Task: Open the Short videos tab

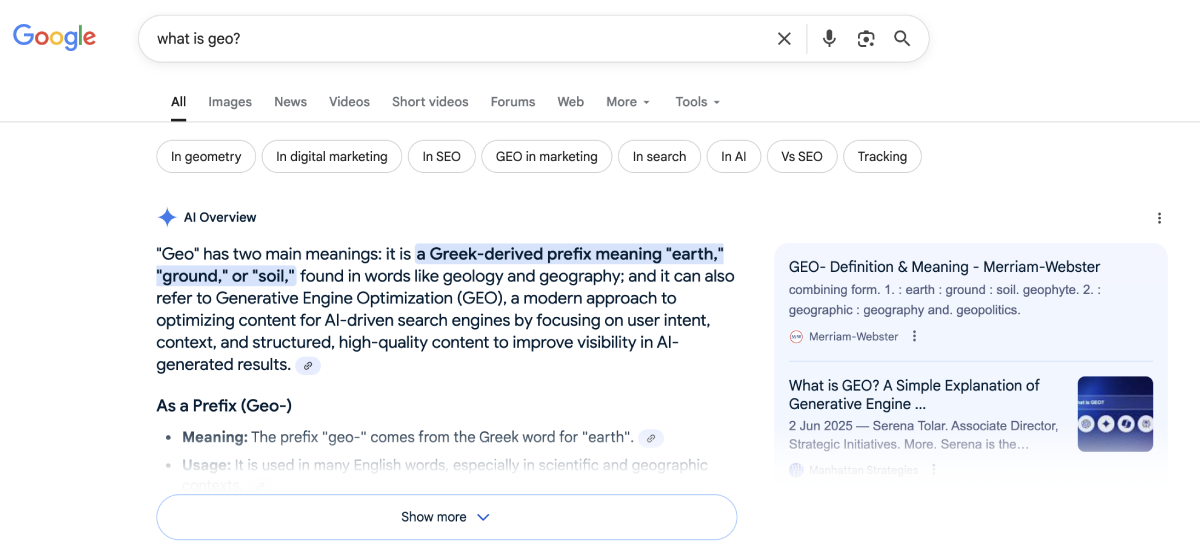Action: tap(430, 102)
